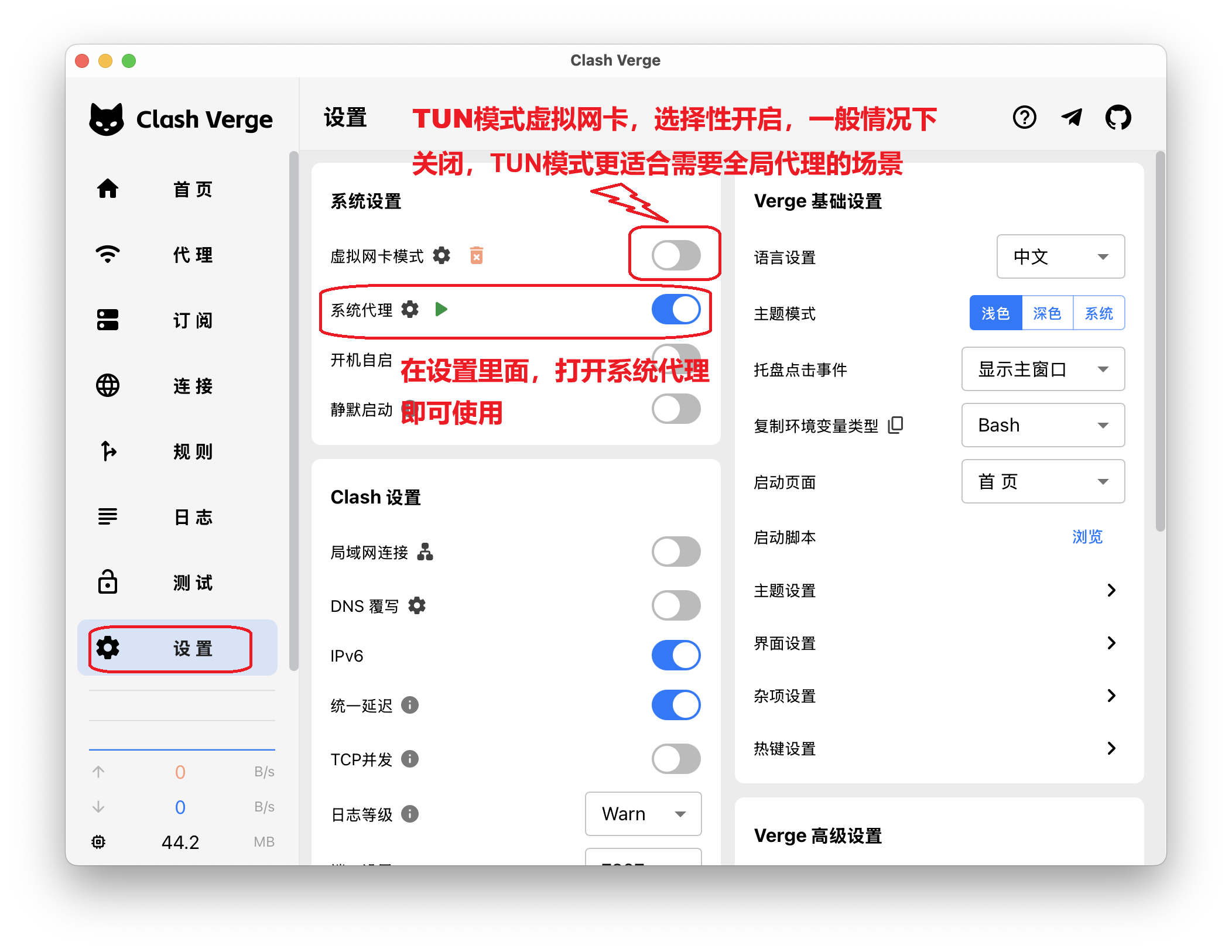Open the help documentation icon
The image size is (1232, 952).
1024,118
